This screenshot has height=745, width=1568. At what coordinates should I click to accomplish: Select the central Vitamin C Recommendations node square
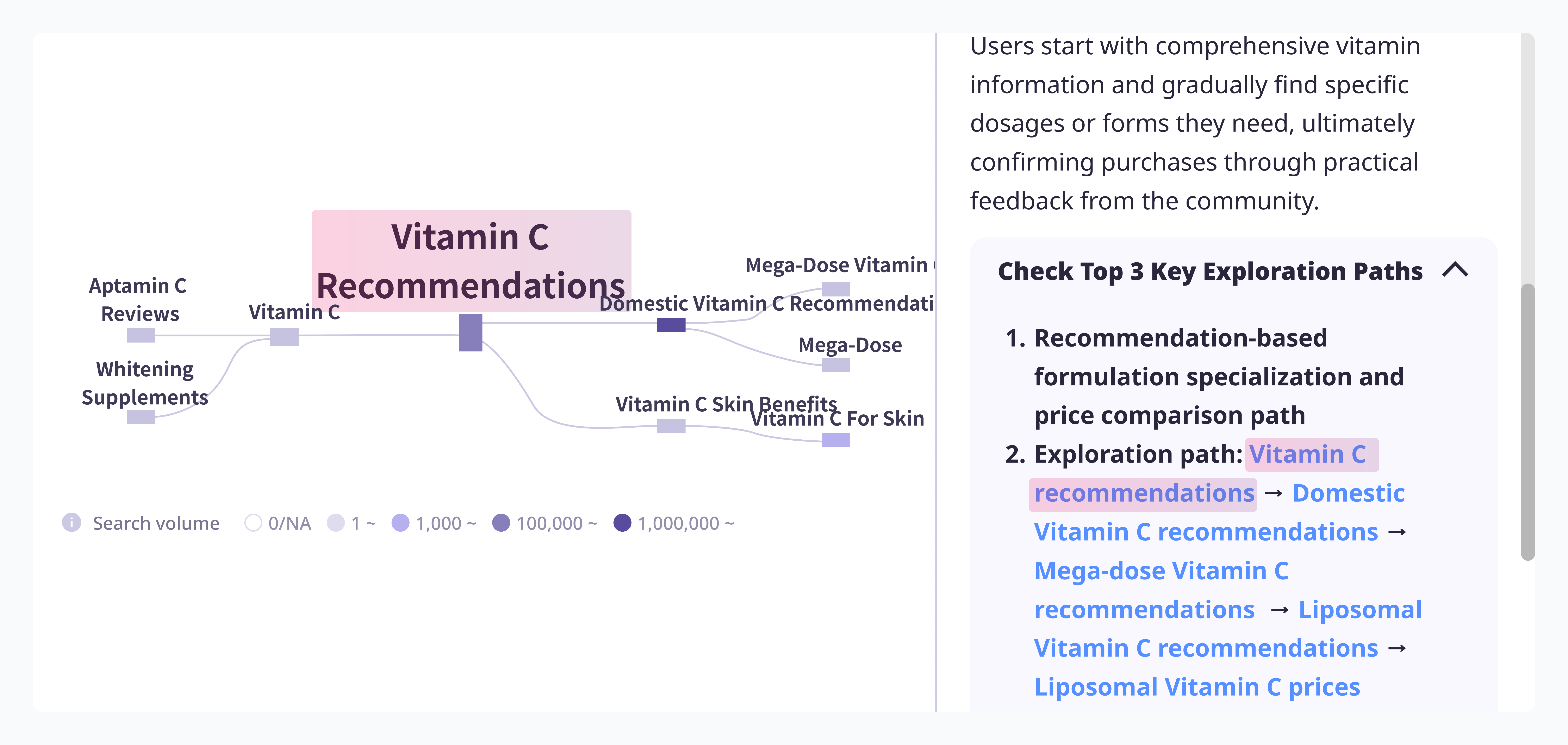tap(471, 333)
